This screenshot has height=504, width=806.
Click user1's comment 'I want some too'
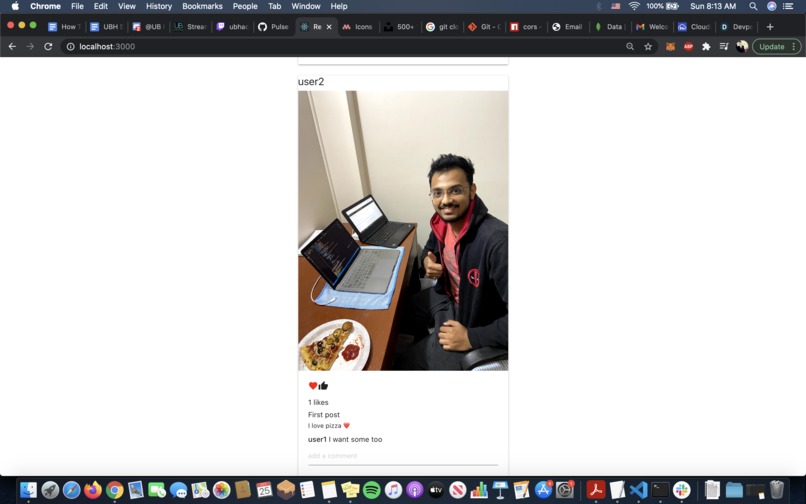pos(345,439)
